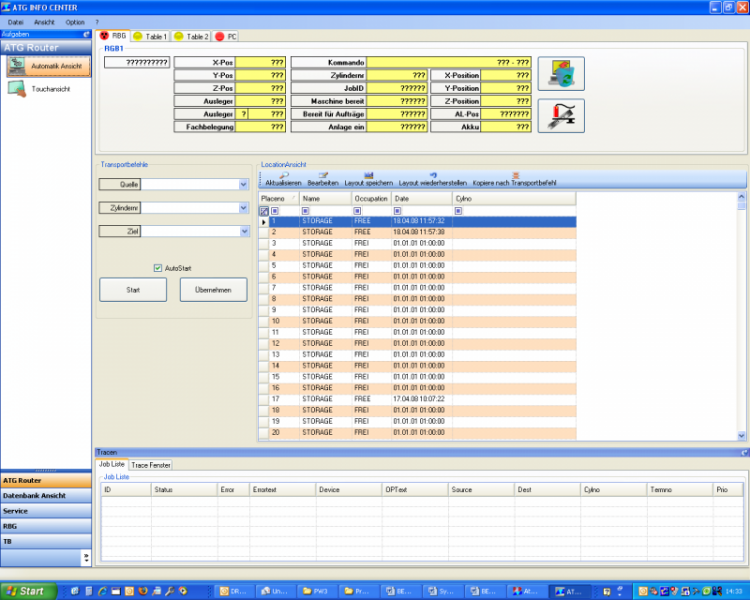
Task: Switch to the Table 1 tab
Action: click(x=150, y=36)
